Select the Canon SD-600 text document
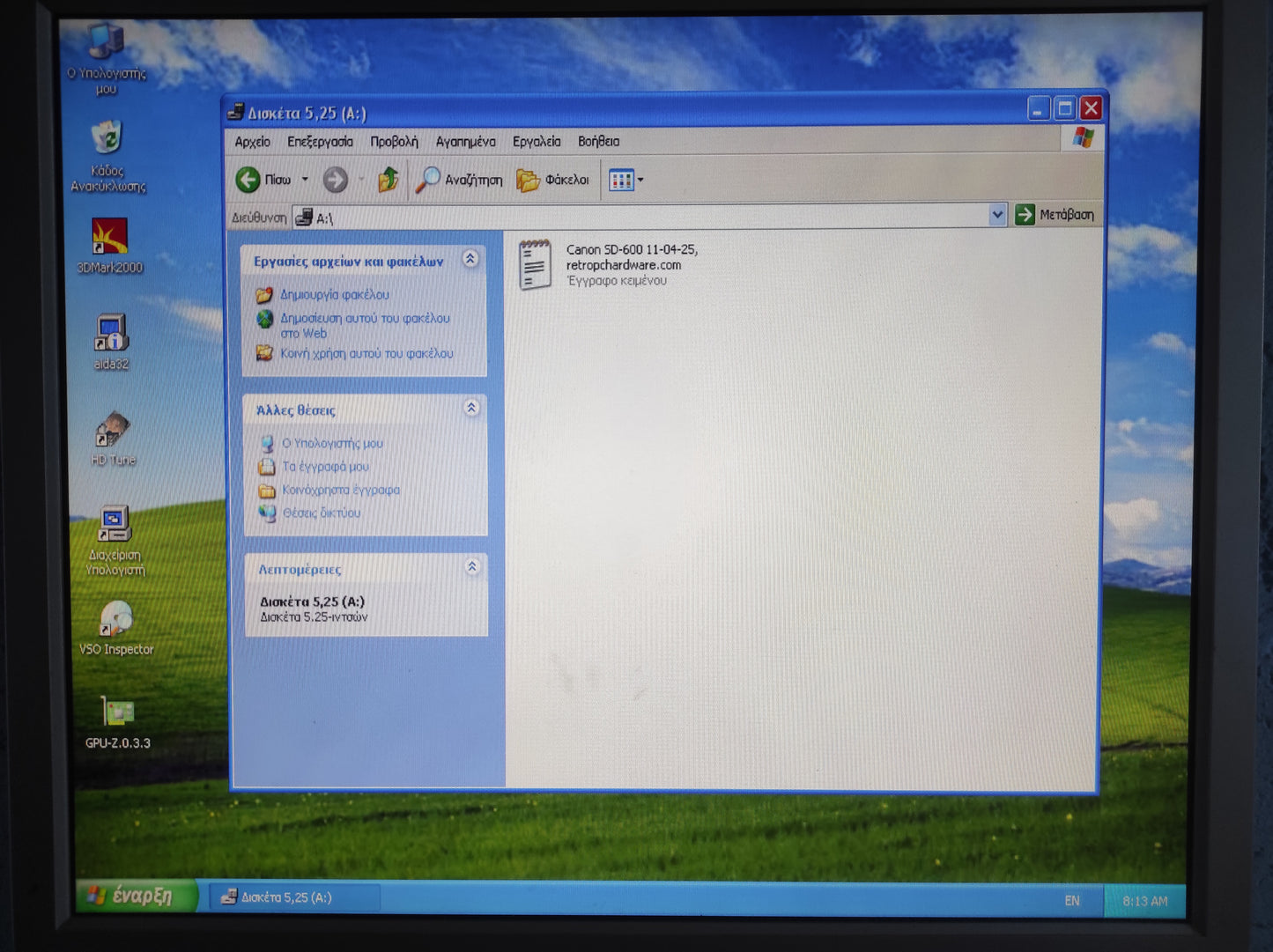This screenshot has height=952, width=1273. 536,264
